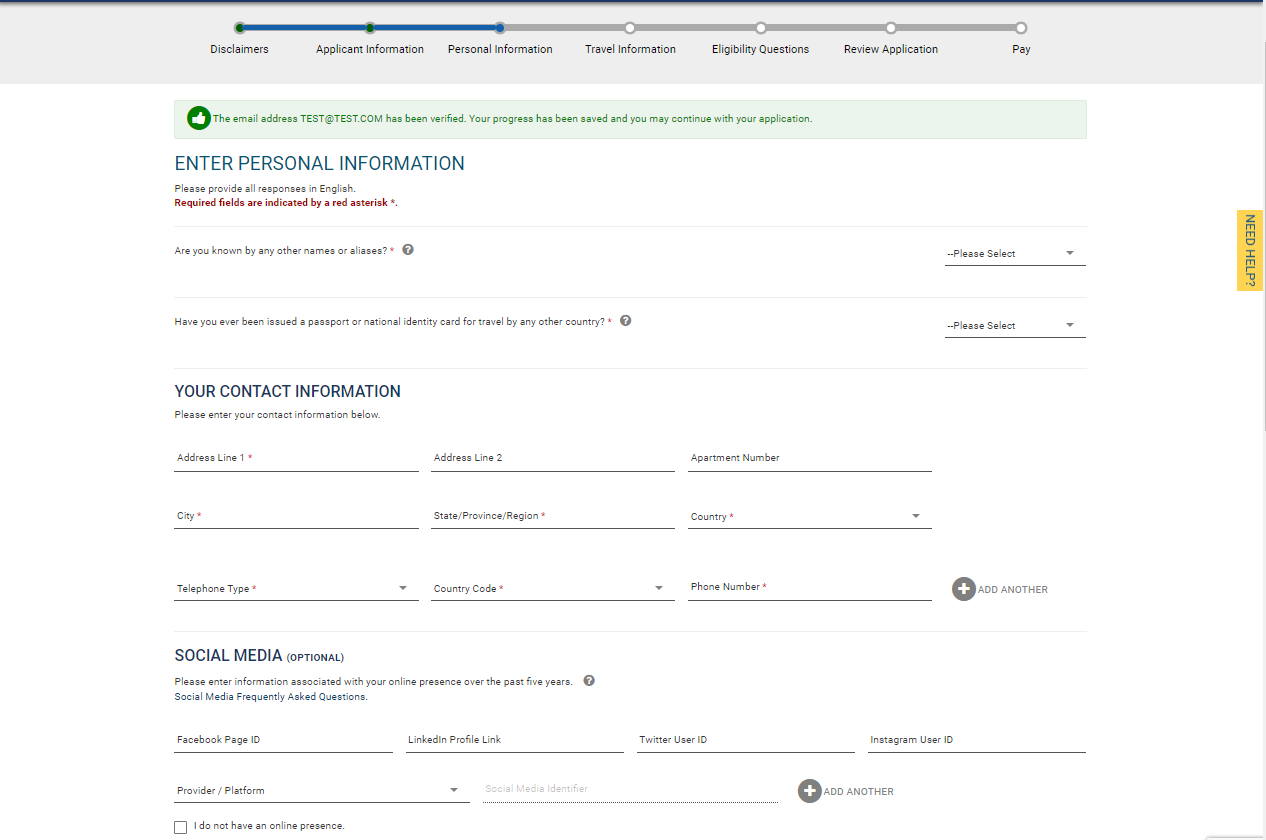Focus the Phone Number input field

click(809, 587)
